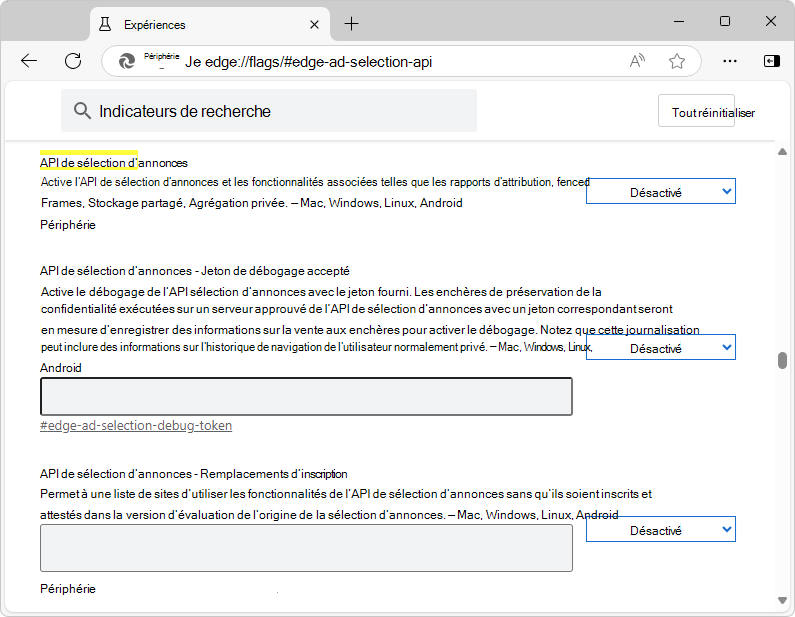Click the address bar URL text

pyautogui.click(x=308, y=62)
